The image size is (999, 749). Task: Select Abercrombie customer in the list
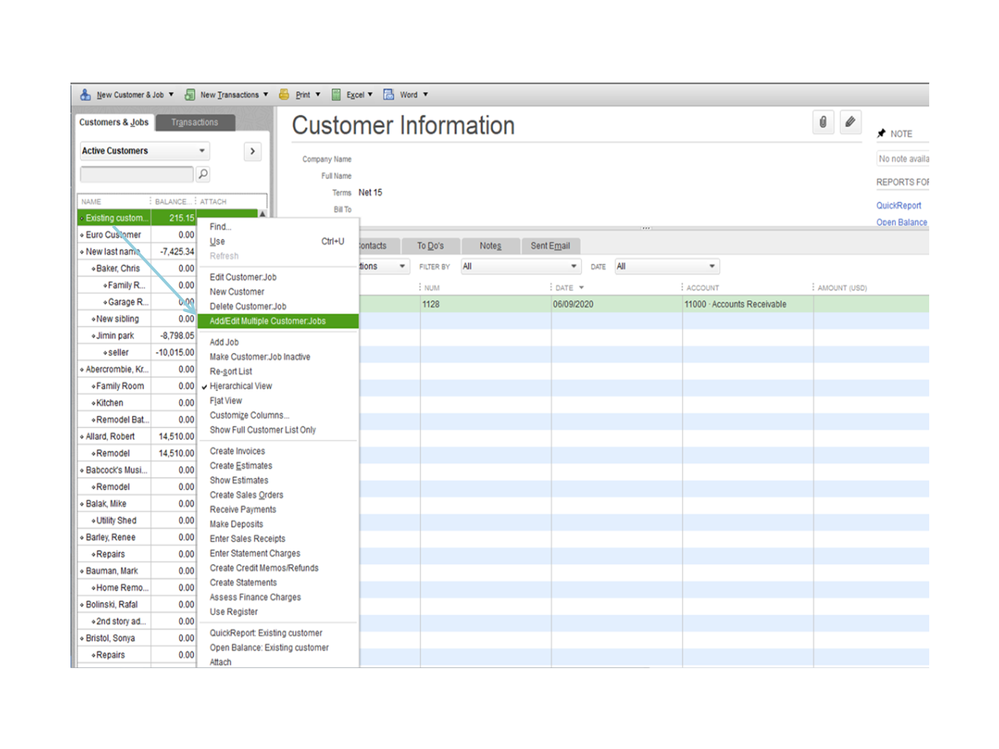tap(116, 369)
